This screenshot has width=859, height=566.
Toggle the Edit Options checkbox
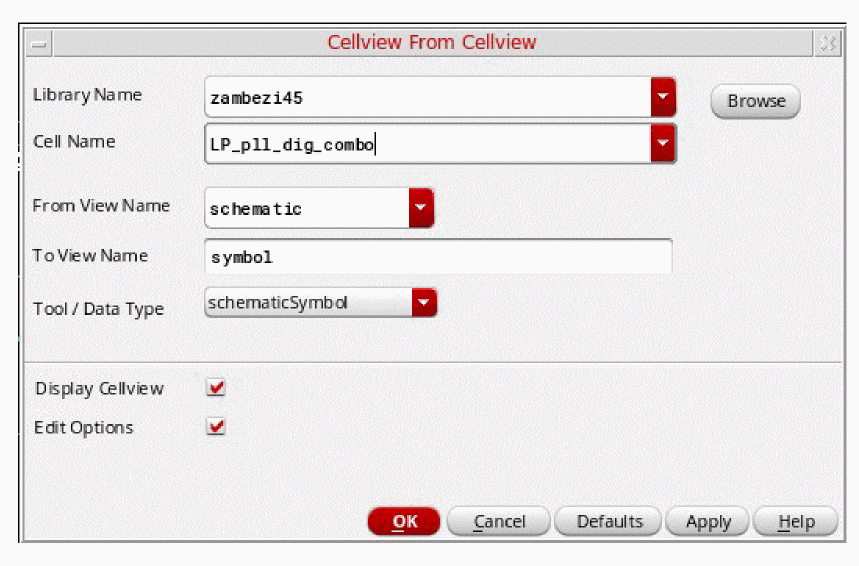point(216,426)
